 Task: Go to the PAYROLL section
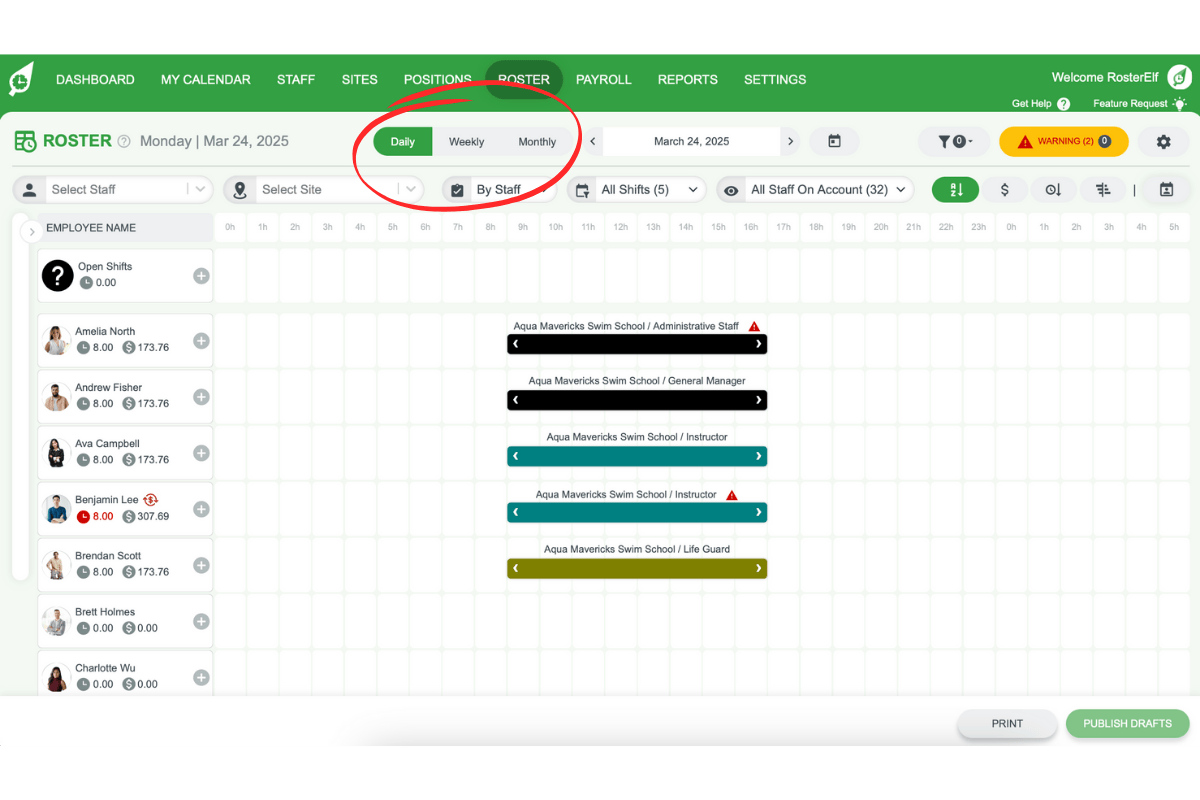(604, 79)
